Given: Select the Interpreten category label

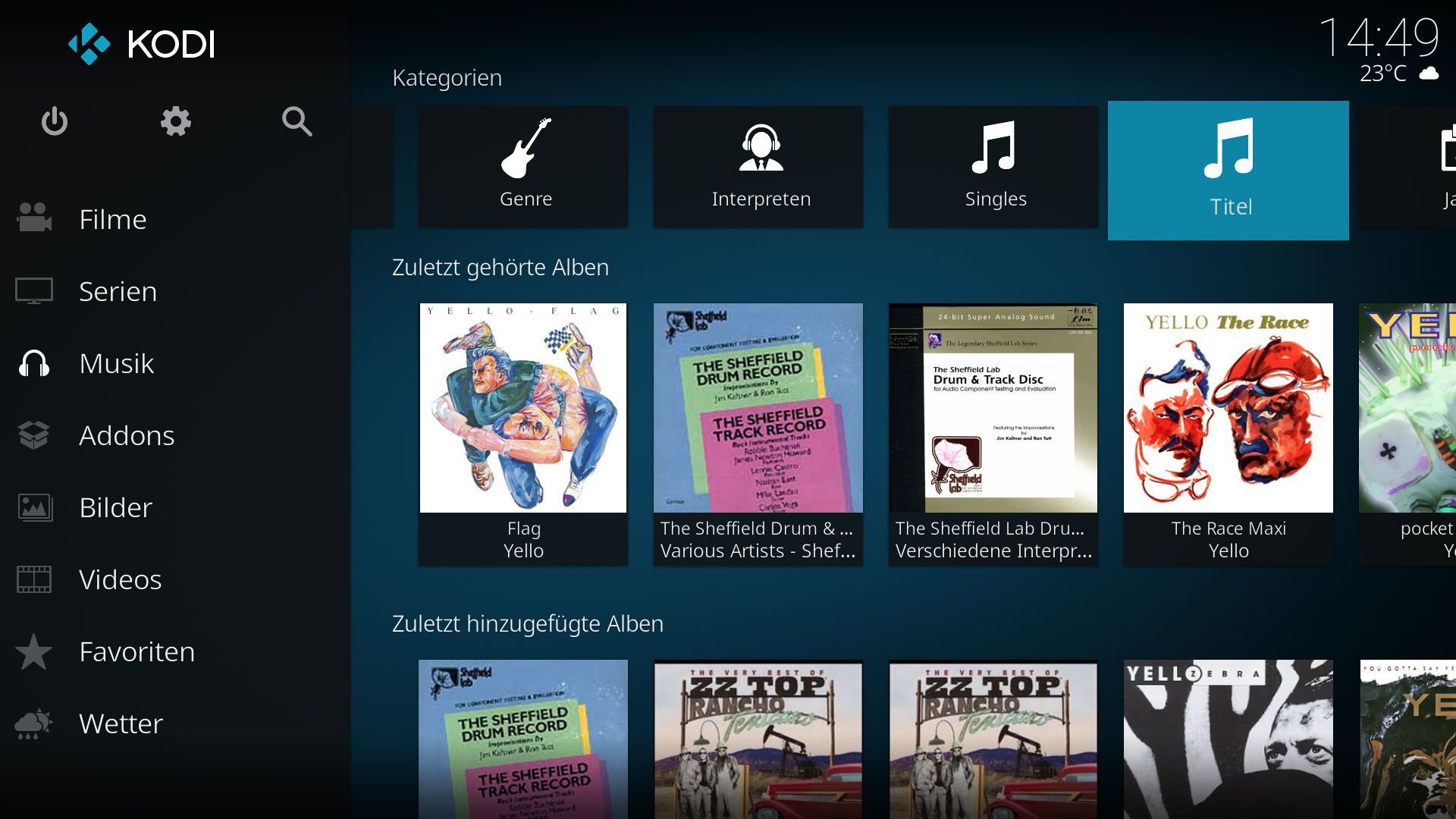Looking at the screenshot, I should click(761, 199).
